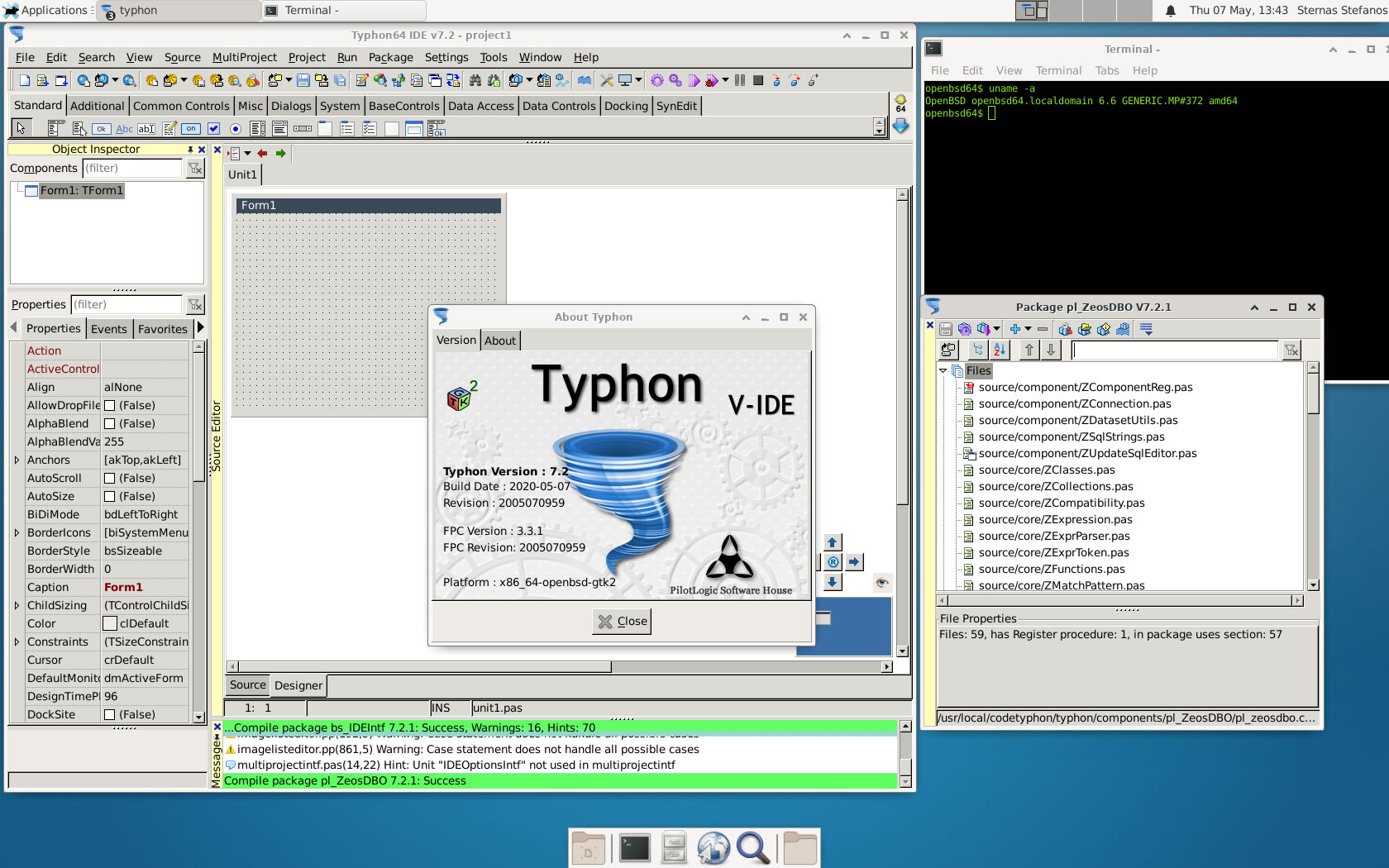Image resolution: width=1389 pixels, height=868 pixels.
Task: Select the TToggleBox on component in palette
Action: tap(191, 128)
